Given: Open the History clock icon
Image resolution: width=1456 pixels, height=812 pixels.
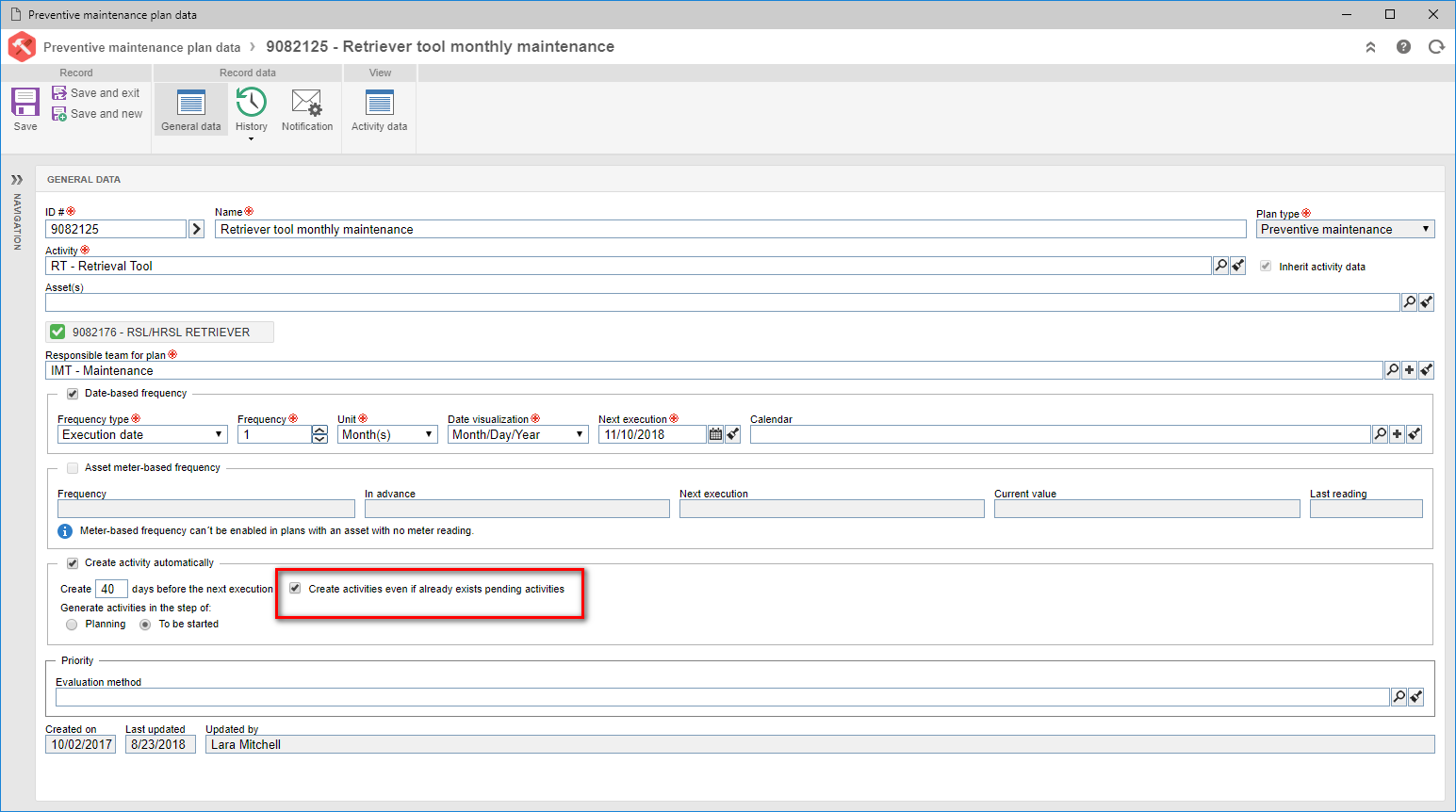Looking at the screenshot, I should click(252, 102).
